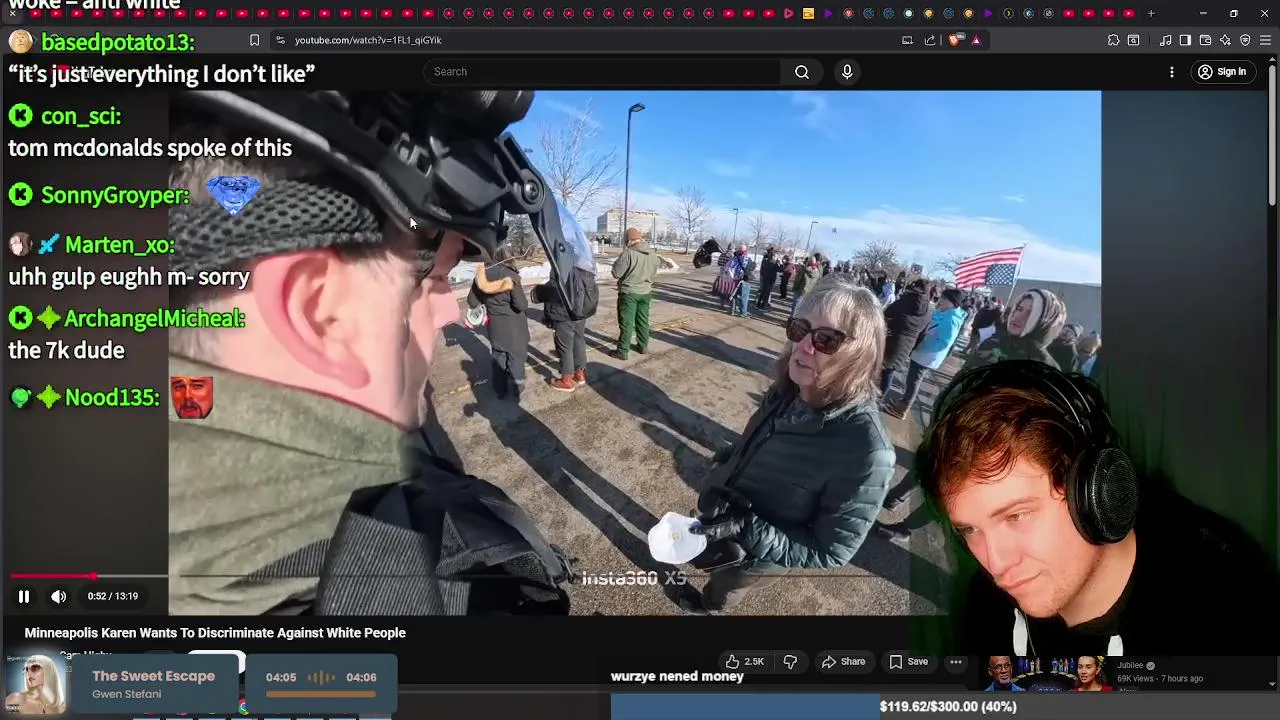Image resolution: width=1280 pixels, height=720 pixels.
Task: Click the 0:52 / 13:19 time display
Action: (x=112, y=596)
